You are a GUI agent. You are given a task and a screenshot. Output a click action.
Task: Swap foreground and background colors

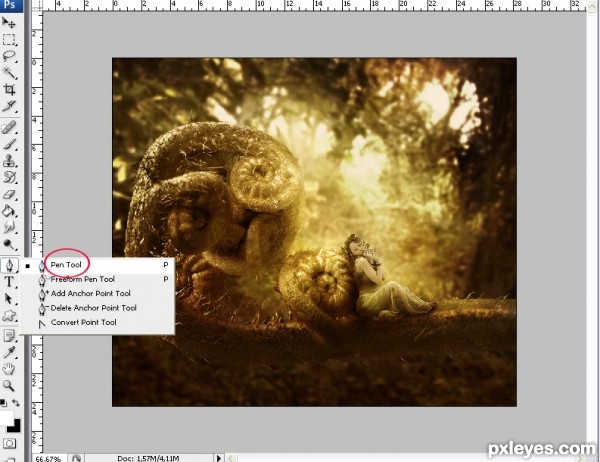16,403
